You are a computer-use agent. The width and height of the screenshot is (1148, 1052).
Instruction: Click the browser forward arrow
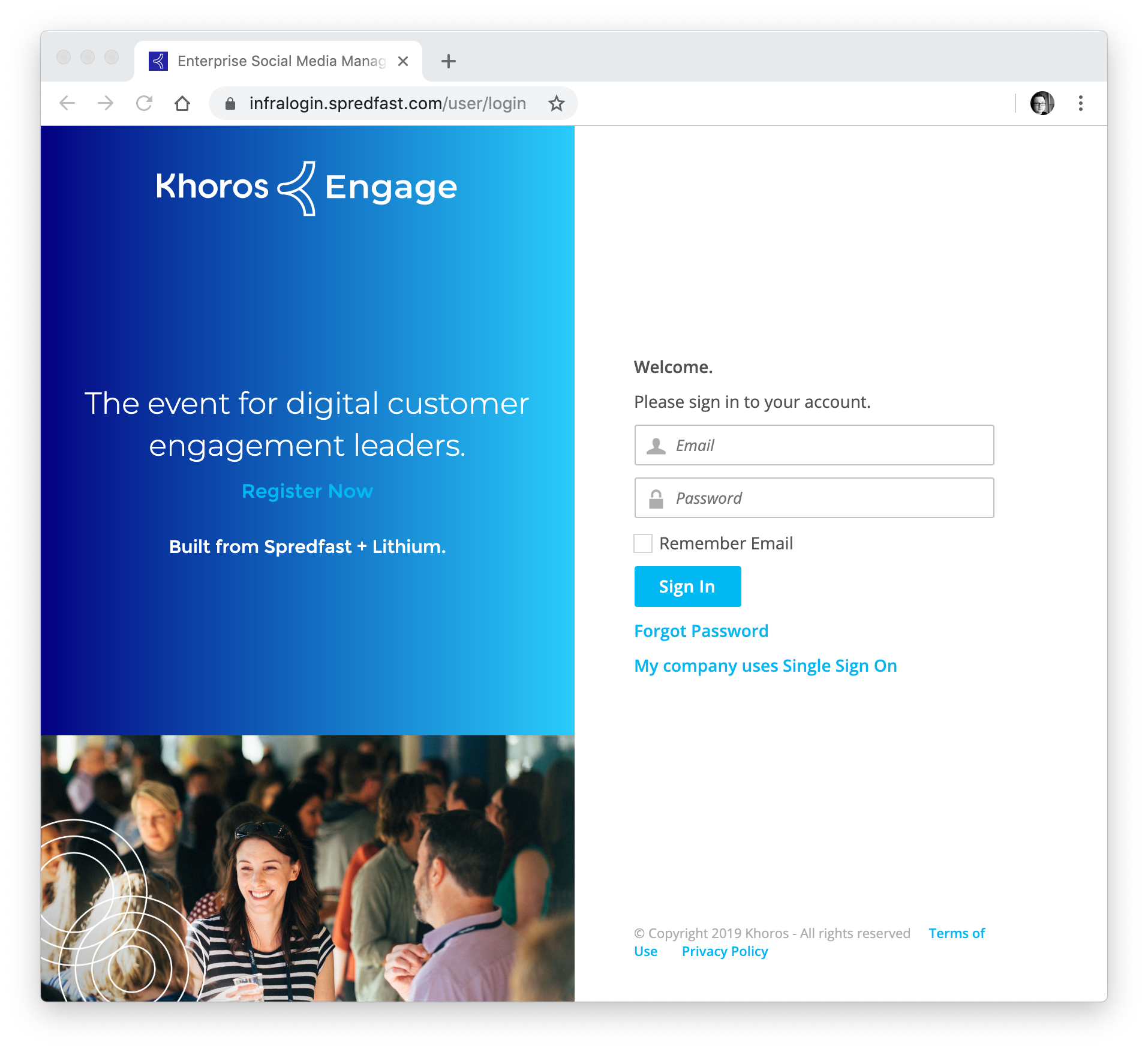106,103
